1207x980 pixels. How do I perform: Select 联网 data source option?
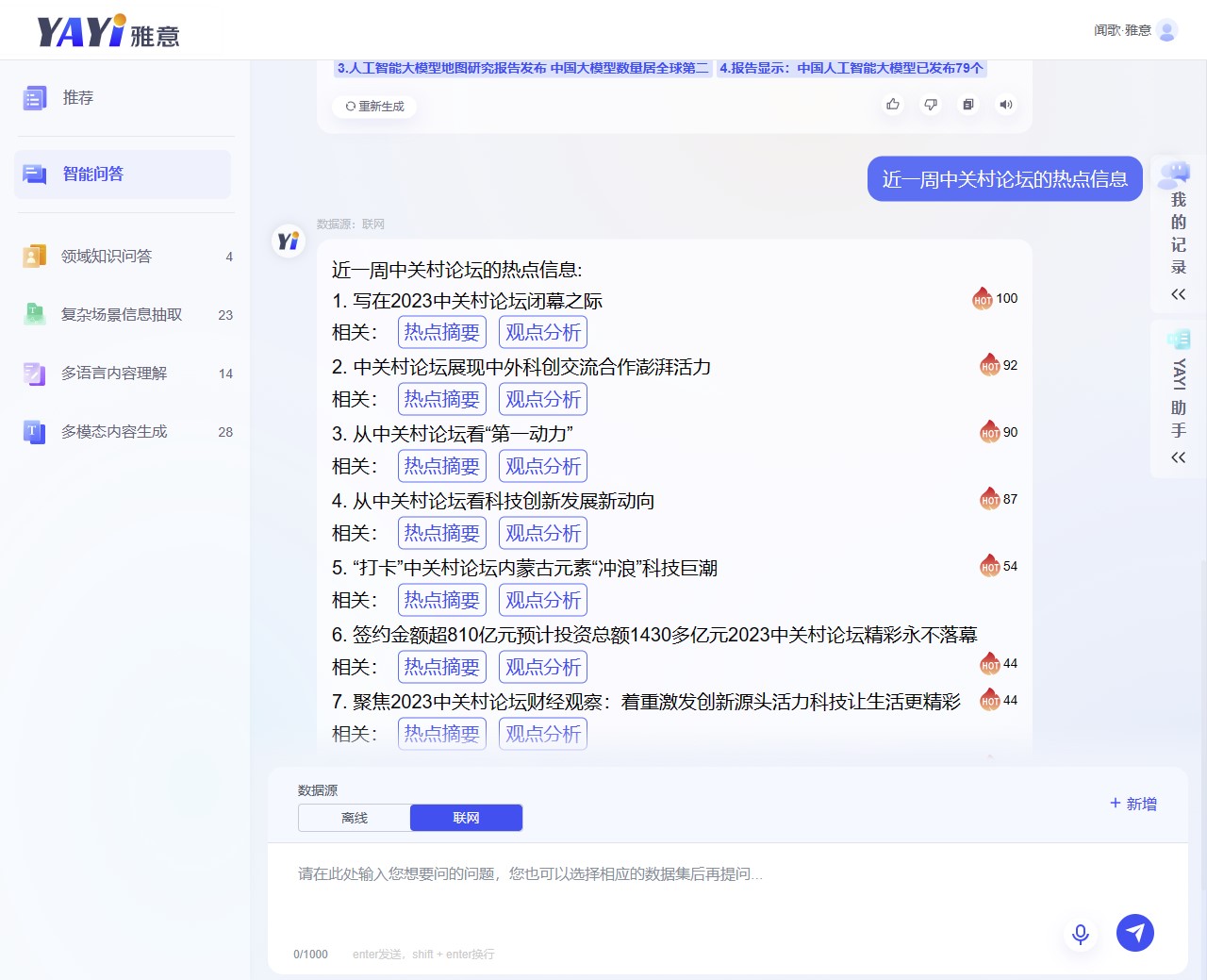click(x=466, y=818)
